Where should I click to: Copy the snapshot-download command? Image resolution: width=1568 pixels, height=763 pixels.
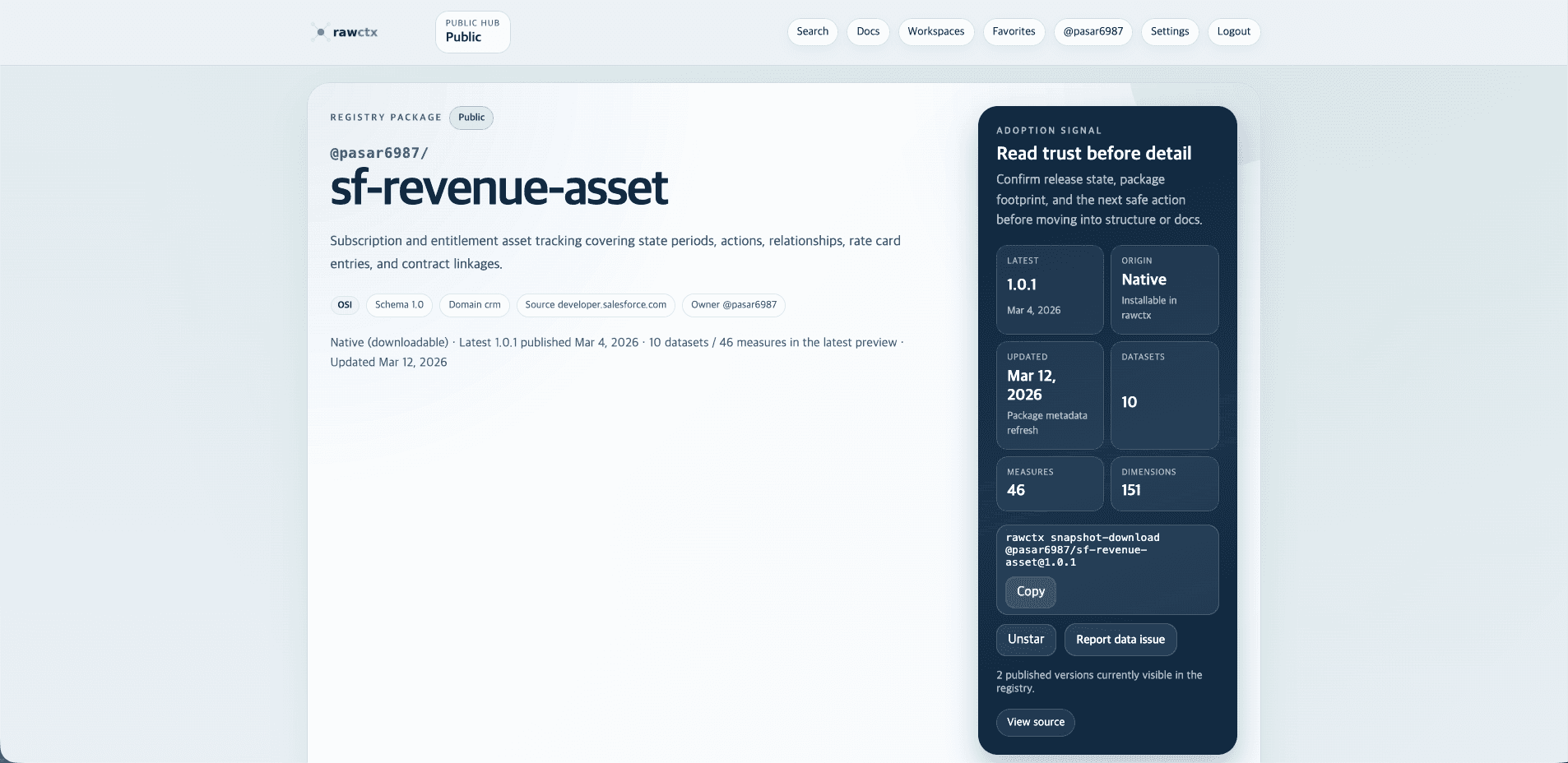pos(1030,592)
